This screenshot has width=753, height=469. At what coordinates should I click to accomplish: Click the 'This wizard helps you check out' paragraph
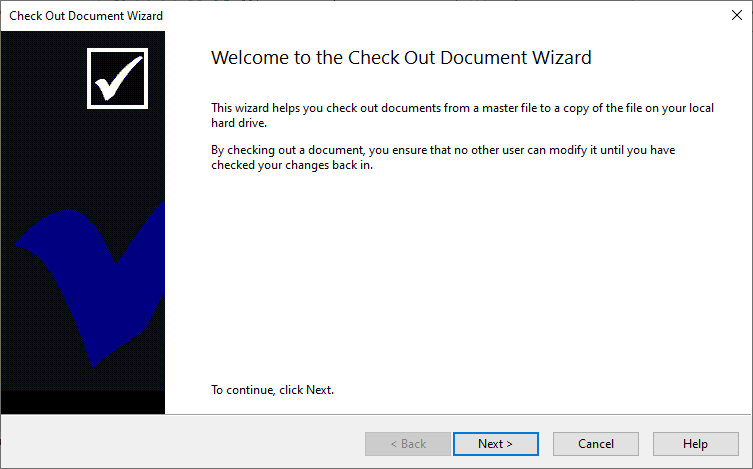click(462, 115)
